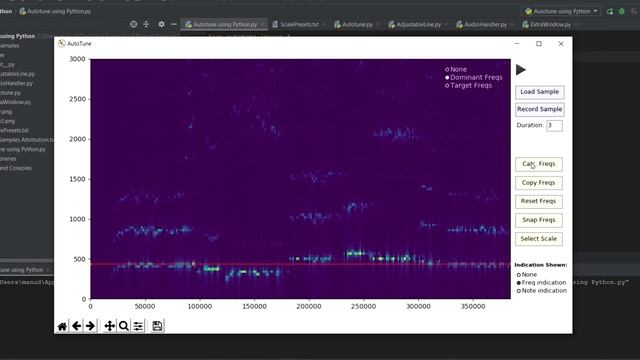Open the run configuration dropdown
This screenshot has width=640, height=360.
562,11
